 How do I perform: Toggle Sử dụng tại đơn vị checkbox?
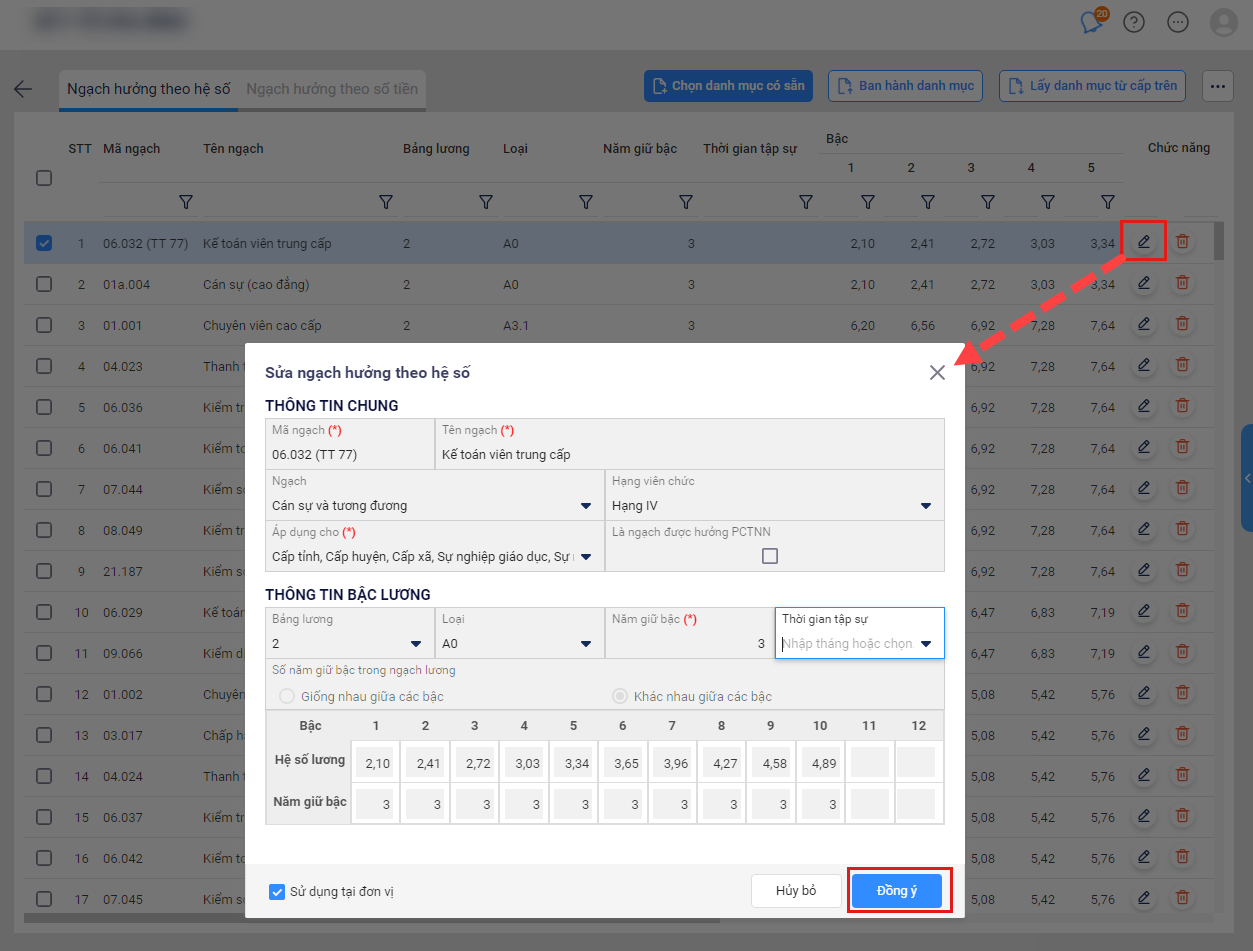[277, 892]
